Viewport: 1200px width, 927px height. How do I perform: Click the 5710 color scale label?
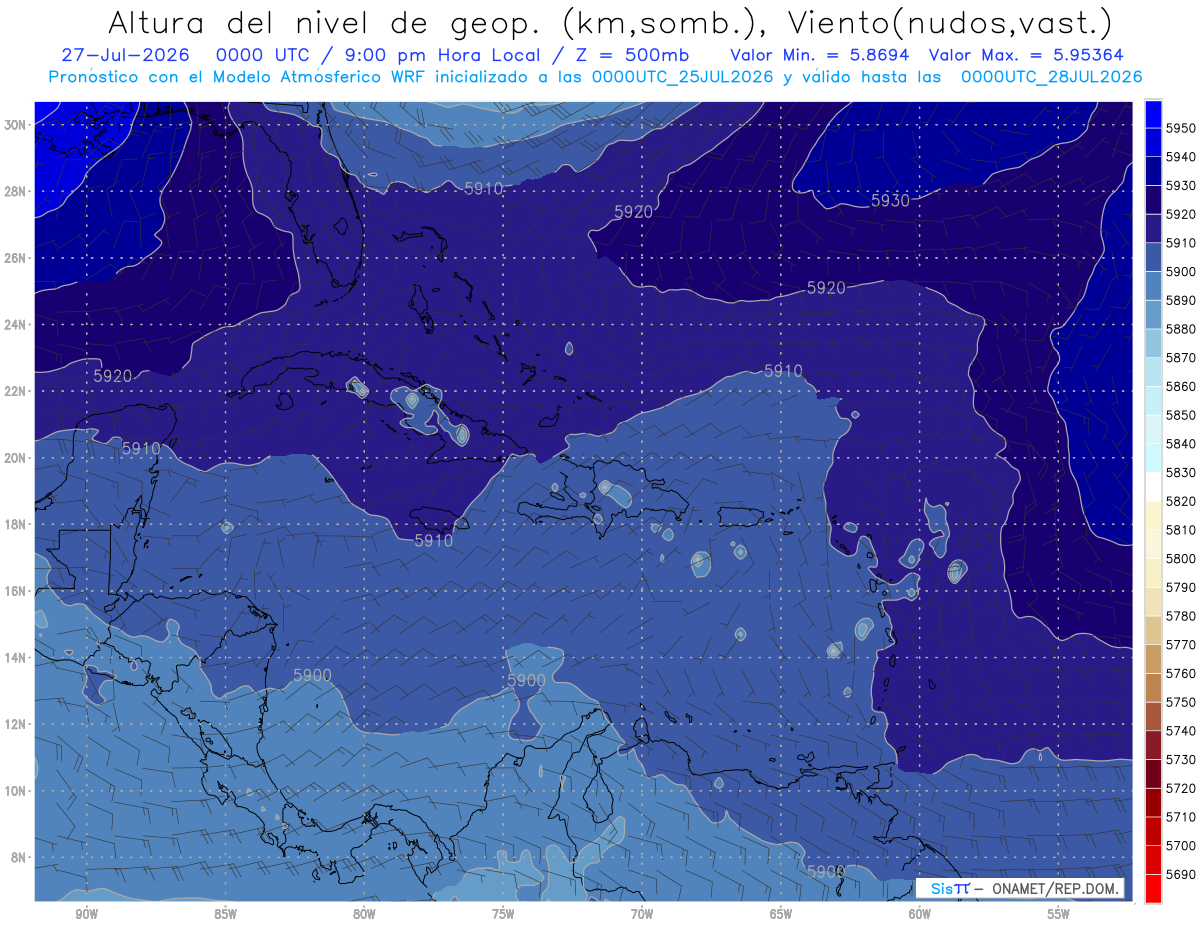point(1180,816)
